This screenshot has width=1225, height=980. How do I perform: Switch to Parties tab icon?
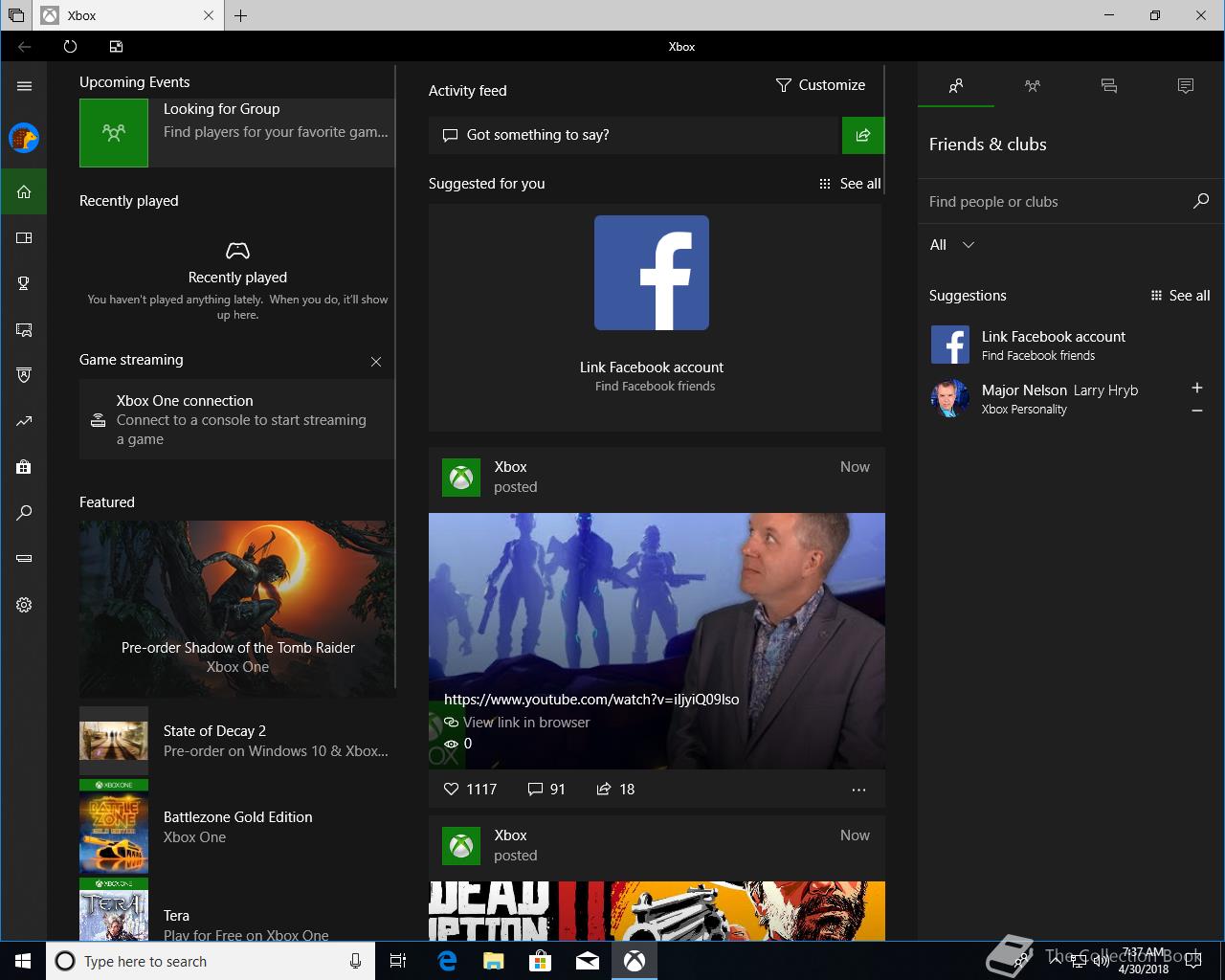pyautogui.click(x=1033, y=86)
